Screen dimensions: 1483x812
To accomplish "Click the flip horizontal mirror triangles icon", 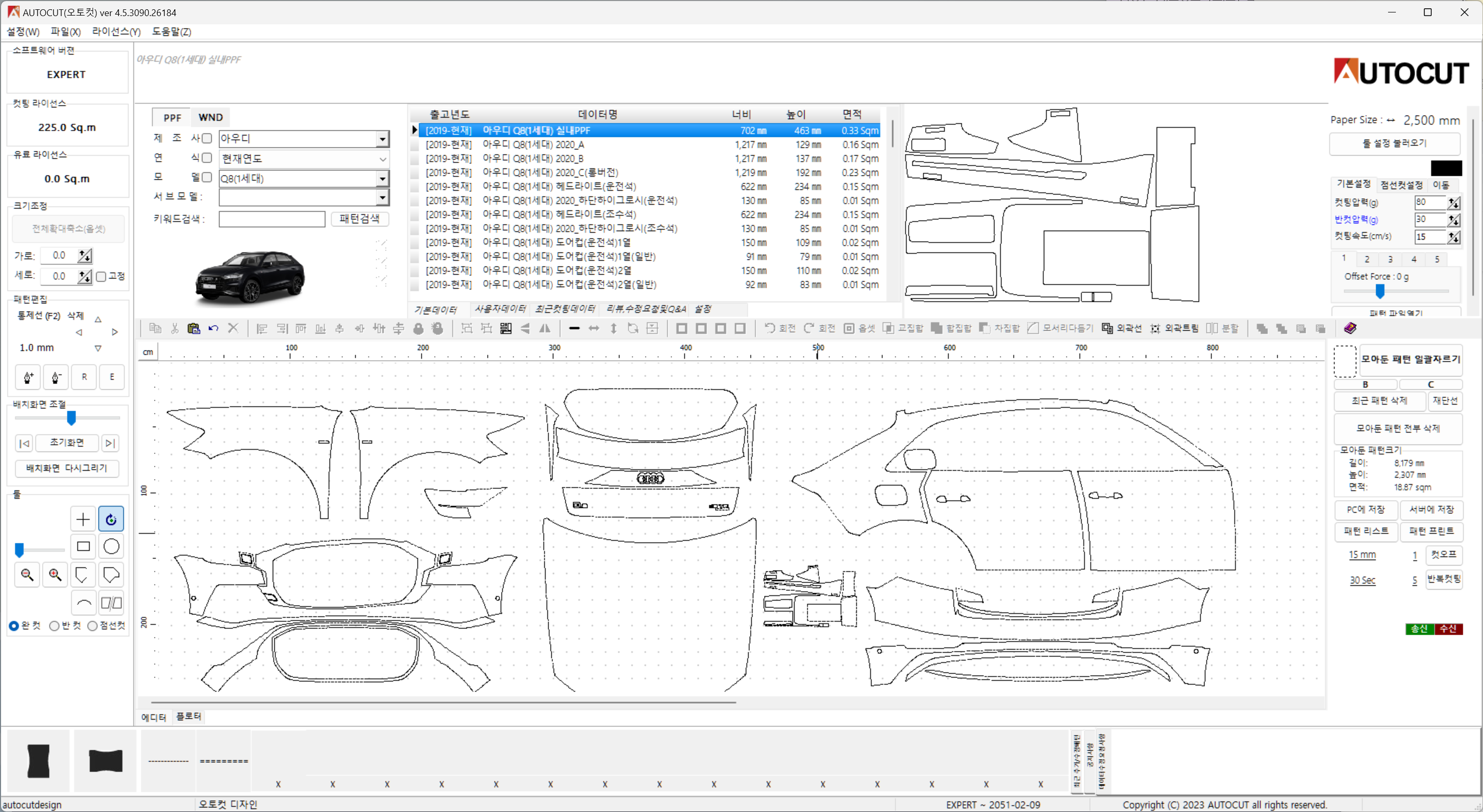I will (x=545, y=328).
